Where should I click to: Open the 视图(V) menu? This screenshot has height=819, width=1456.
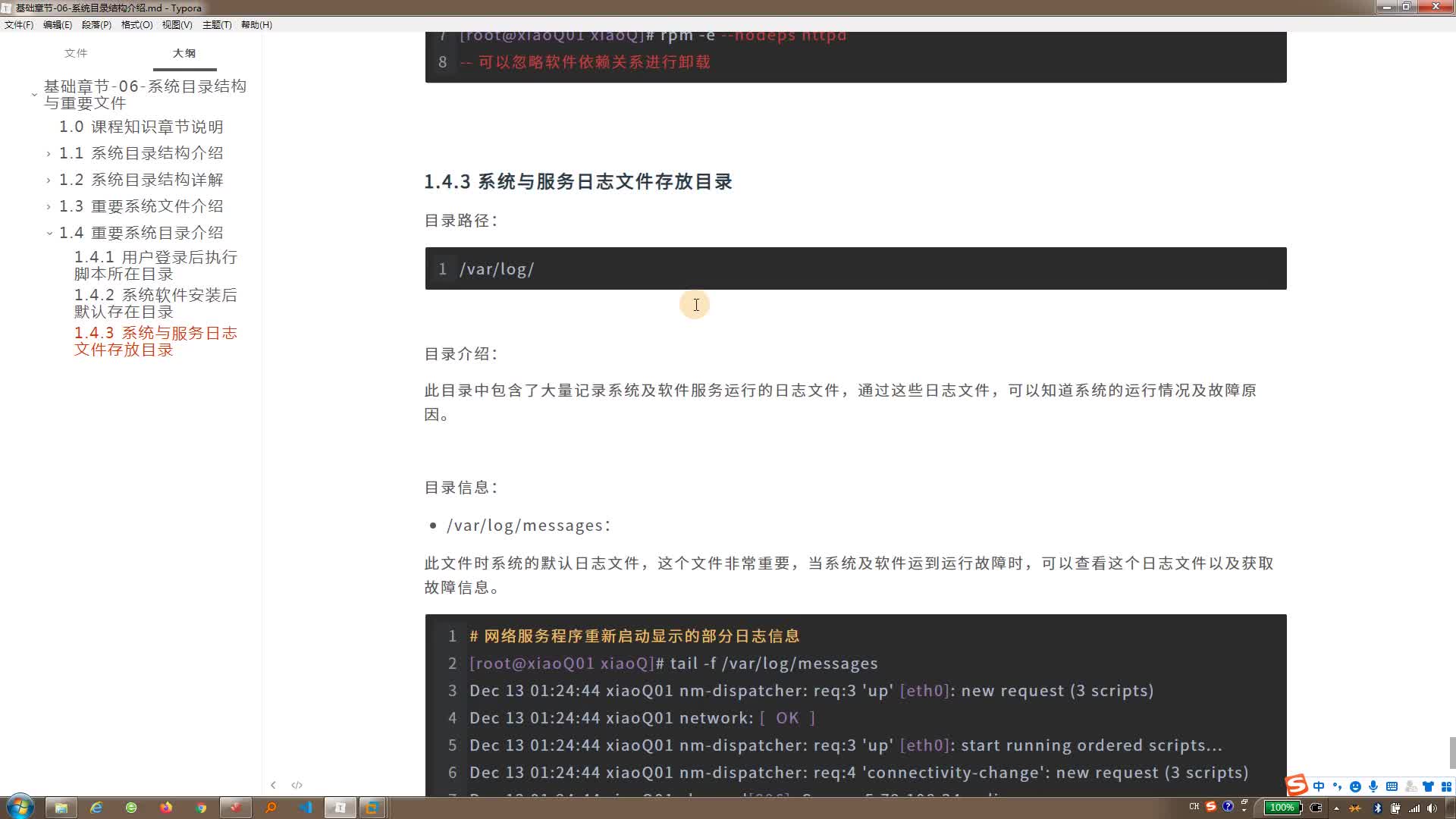[177, 25]
